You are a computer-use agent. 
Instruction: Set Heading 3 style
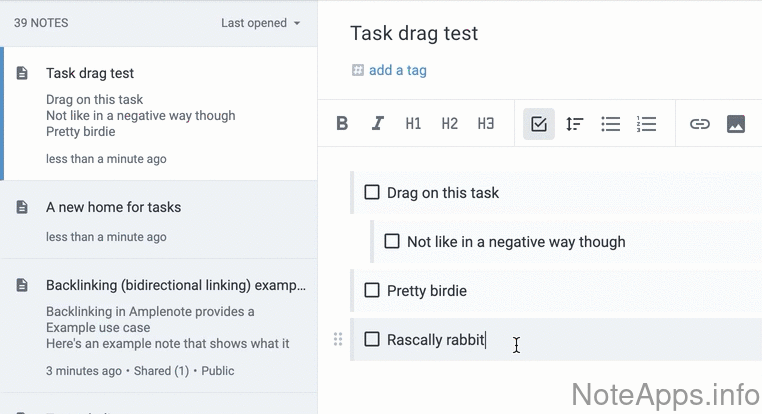click(486, 124)
